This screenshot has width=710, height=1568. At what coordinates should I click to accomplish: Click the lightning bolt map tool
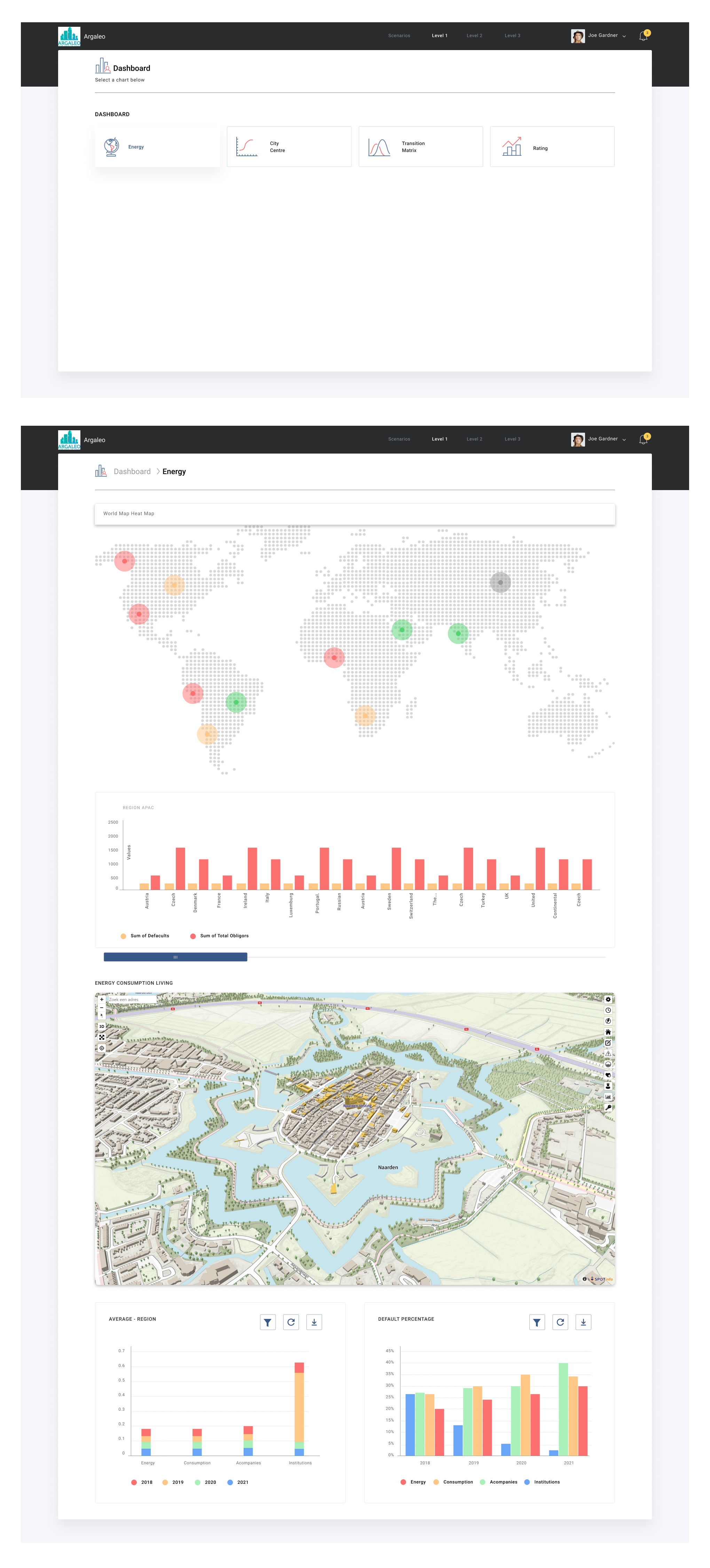pyautogui.click(x=608, y=1021)
